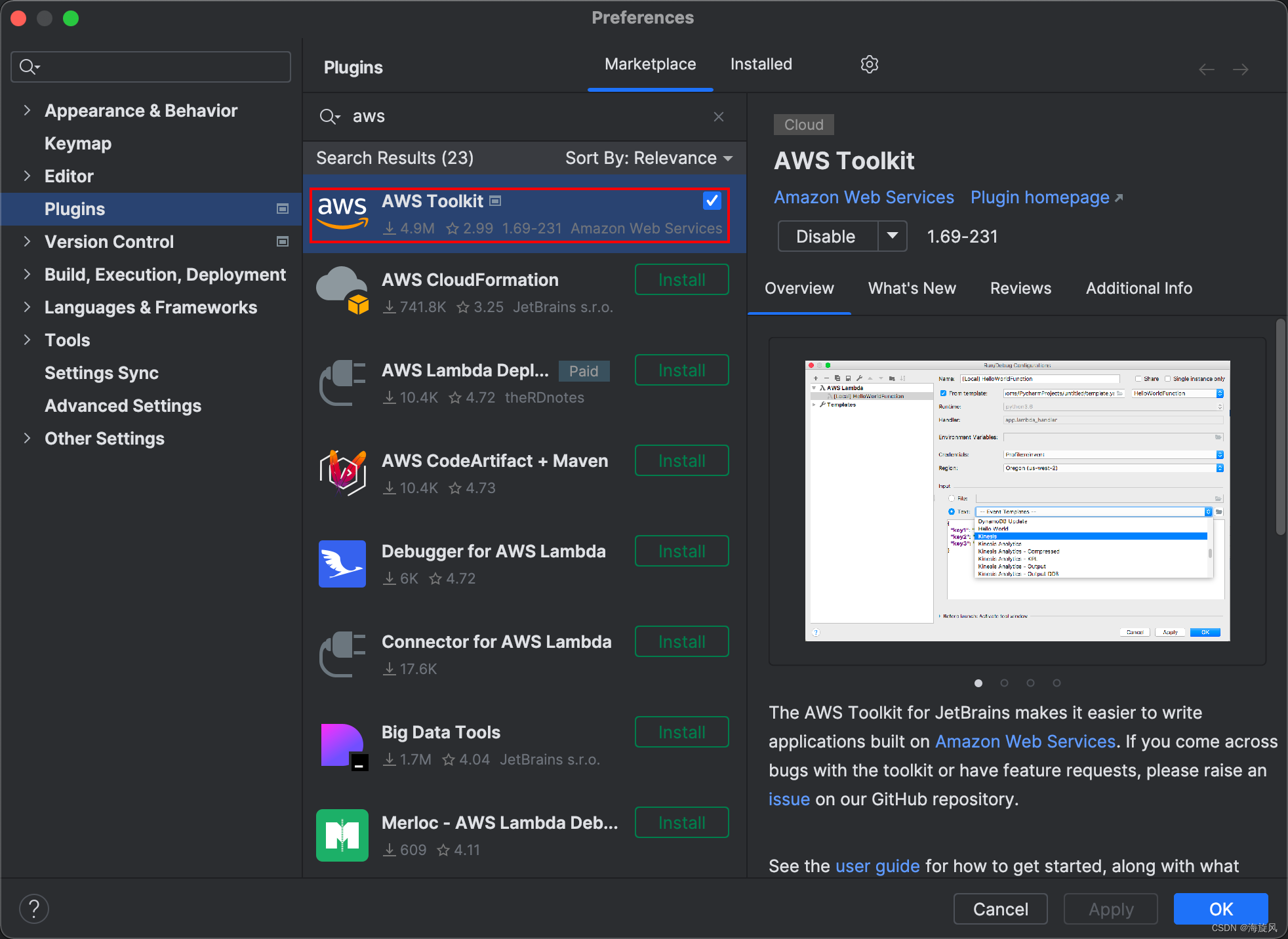This screenshot has height=939, width=1288.
Task: Expand the Appearance & Behavior section
Action: [27, 111]
